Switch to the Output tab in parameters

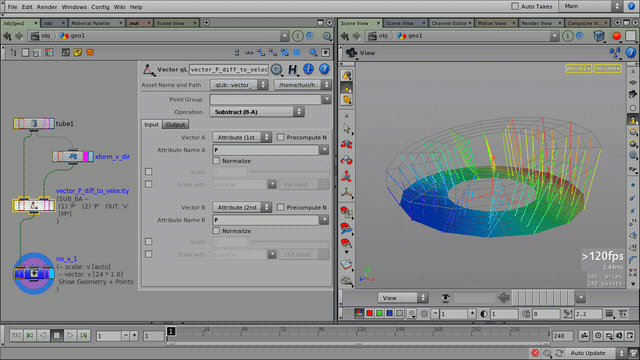[x=176, y=124]
